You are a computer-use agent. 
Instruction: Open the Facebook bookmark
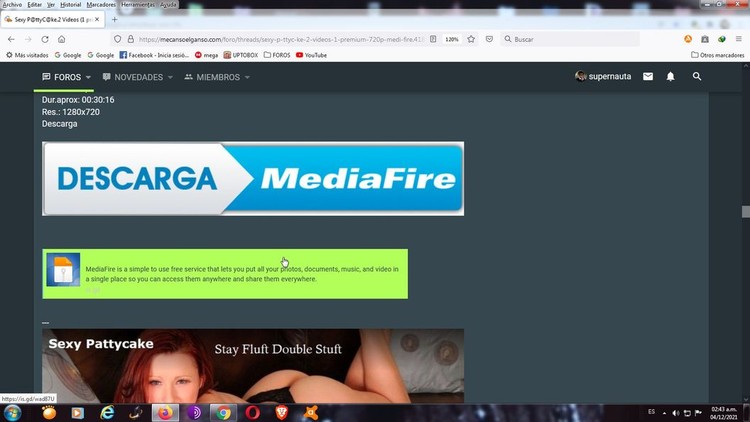click(154, 55)
